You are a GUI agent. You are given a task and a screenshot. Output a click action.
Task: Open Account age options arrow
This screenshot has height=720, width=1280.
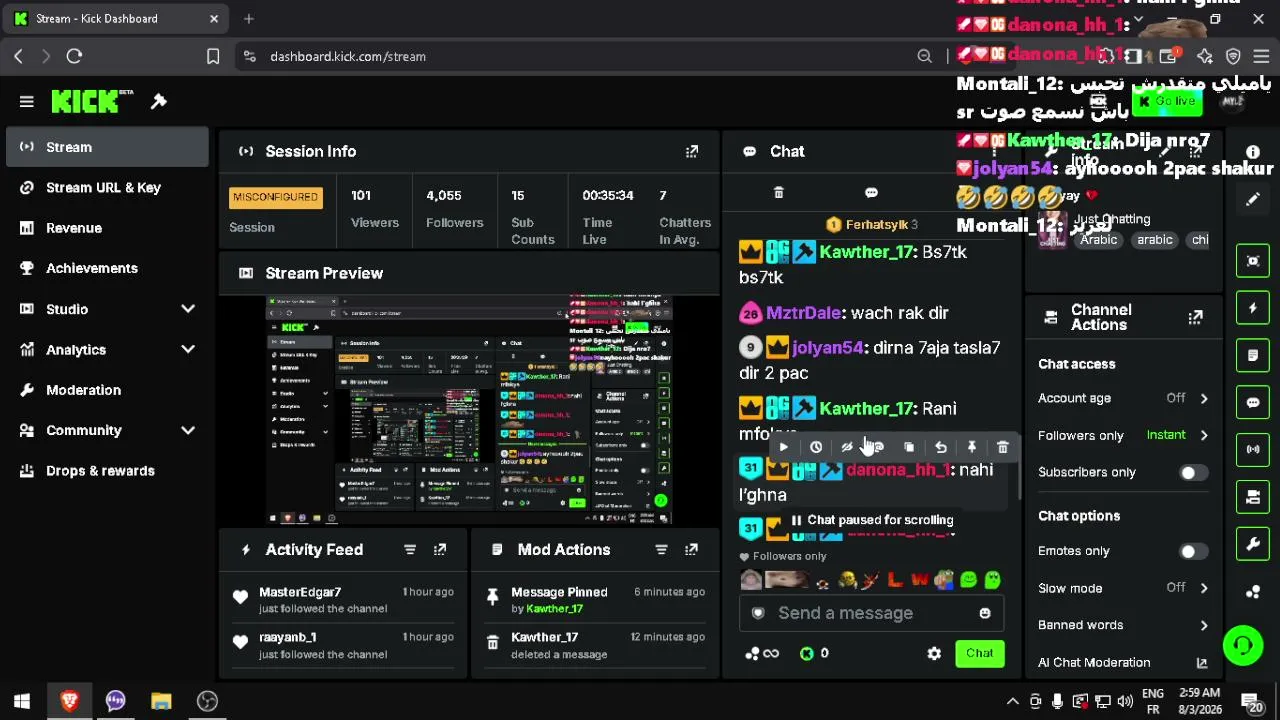[1204, 398]
